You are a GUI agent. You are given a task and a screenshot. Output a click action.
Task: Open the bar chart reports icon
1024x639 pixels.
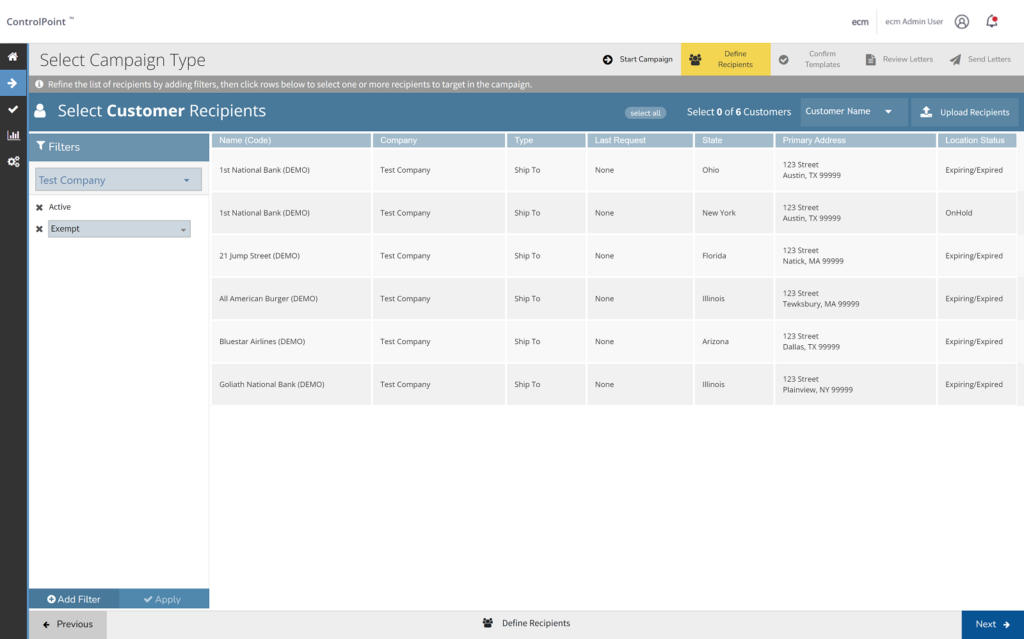coord(13,135)
